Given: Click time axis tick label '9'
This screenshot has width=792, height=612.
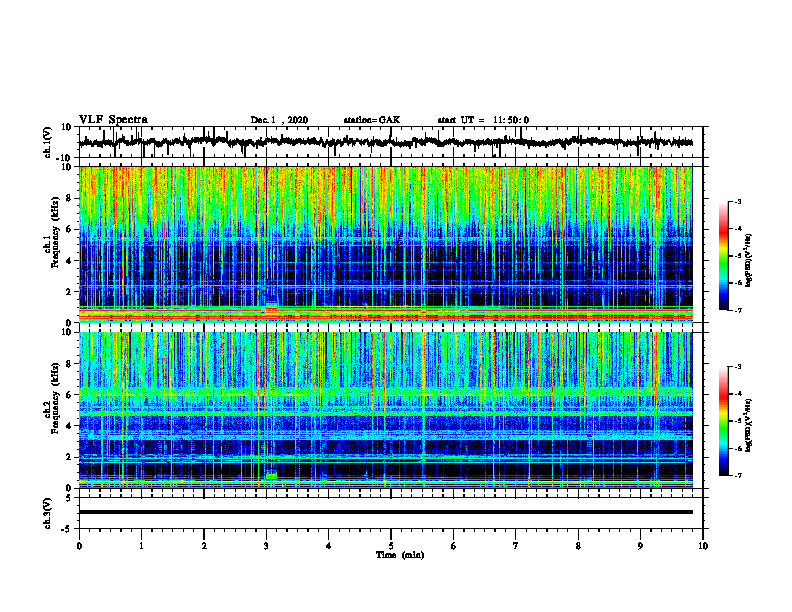Looking at the screenshot, I should 640,546.
